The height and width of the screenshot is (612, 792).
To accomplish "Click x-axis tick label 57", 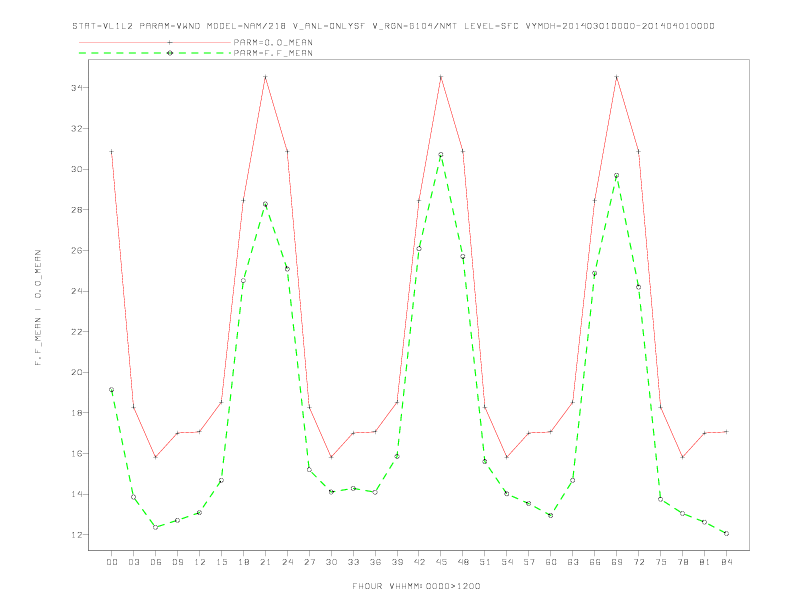I will [x=529, y=562].
